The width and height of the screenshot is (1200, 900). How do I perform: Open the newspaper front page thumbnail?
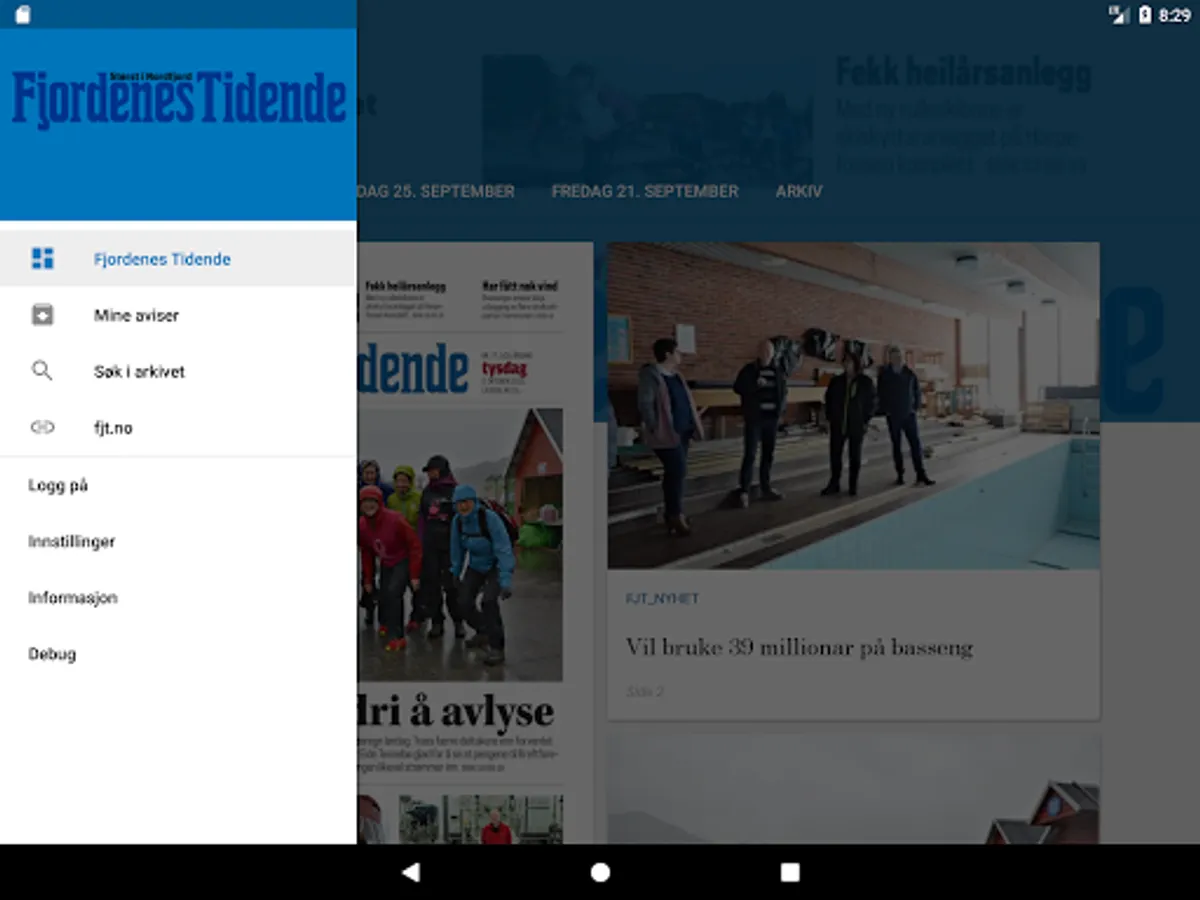point(475,543)
